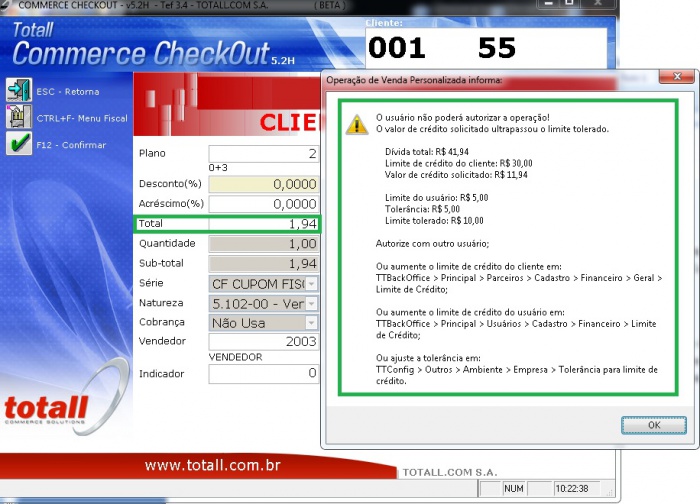
Task: Click 'O usuário não poderá autorizar a operação!' text
Action: point(462,118)
